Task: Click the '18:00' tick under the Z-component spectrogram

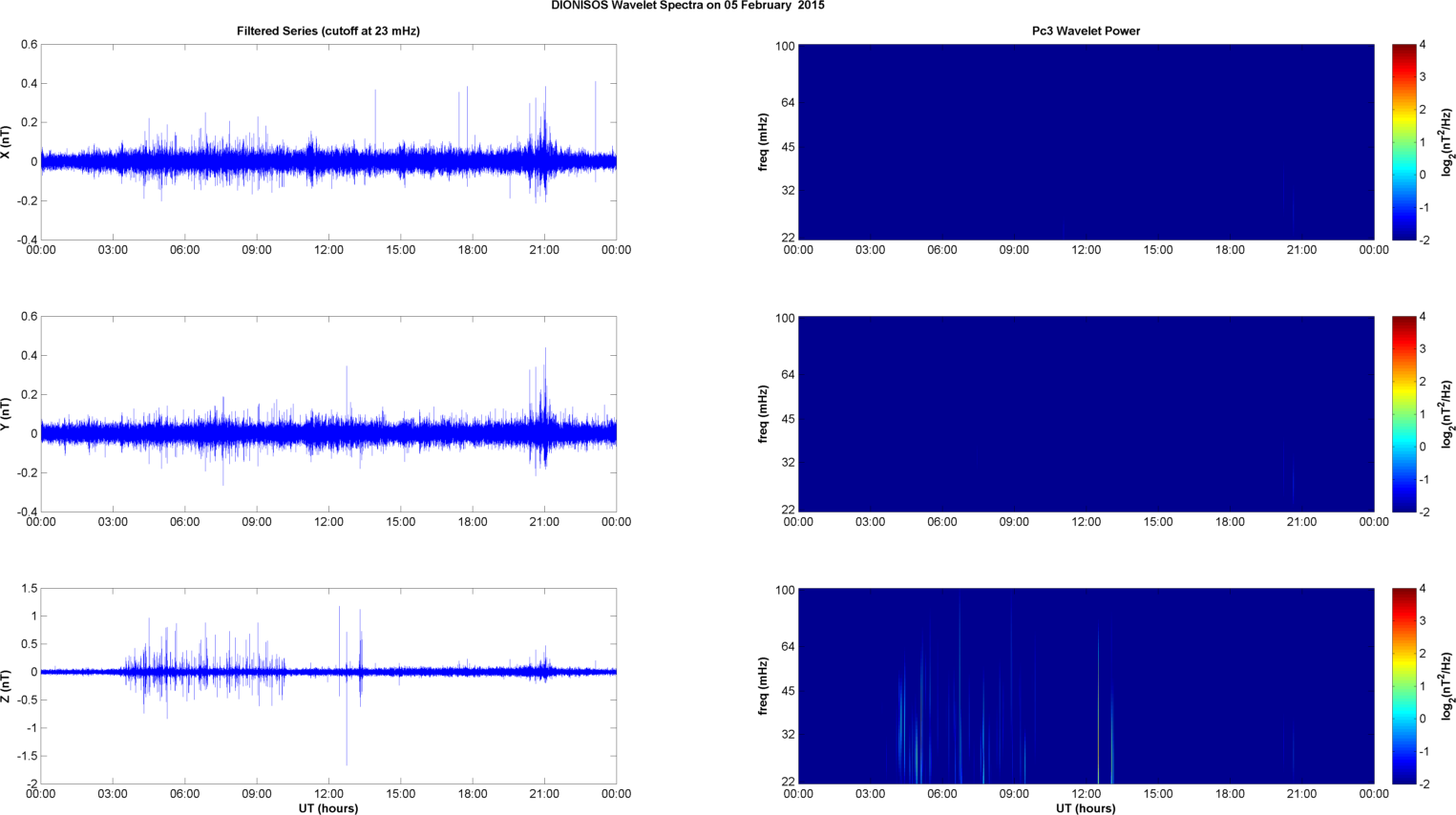Action: tap(1230, 794)
